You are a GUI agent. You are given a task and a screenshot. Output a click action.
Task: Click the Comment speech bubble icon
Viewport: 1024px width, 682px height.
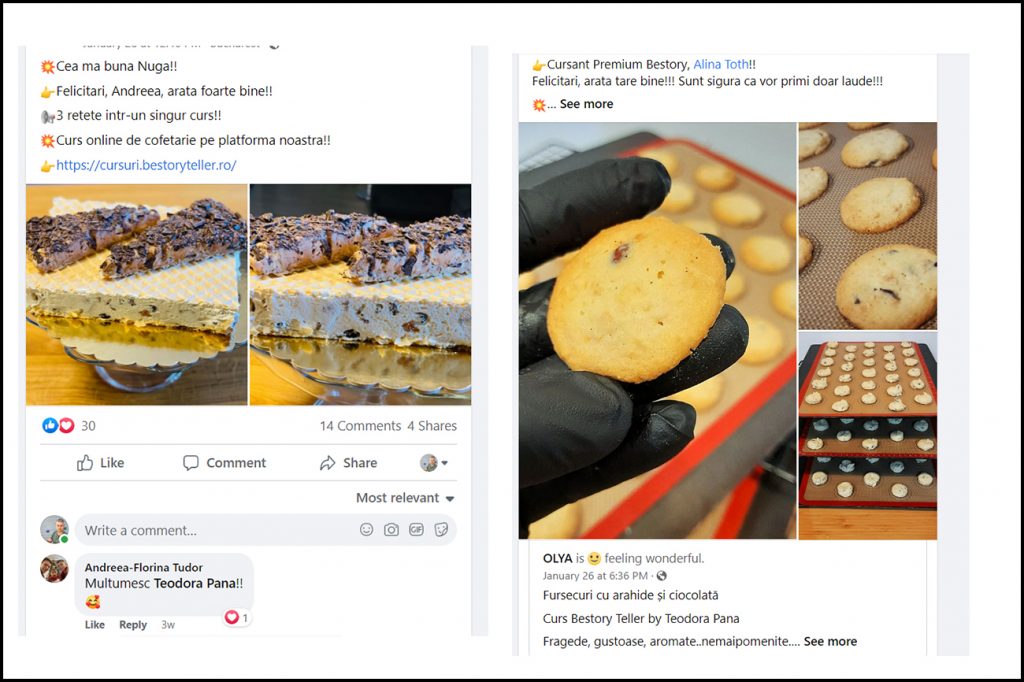pos(190,463)
